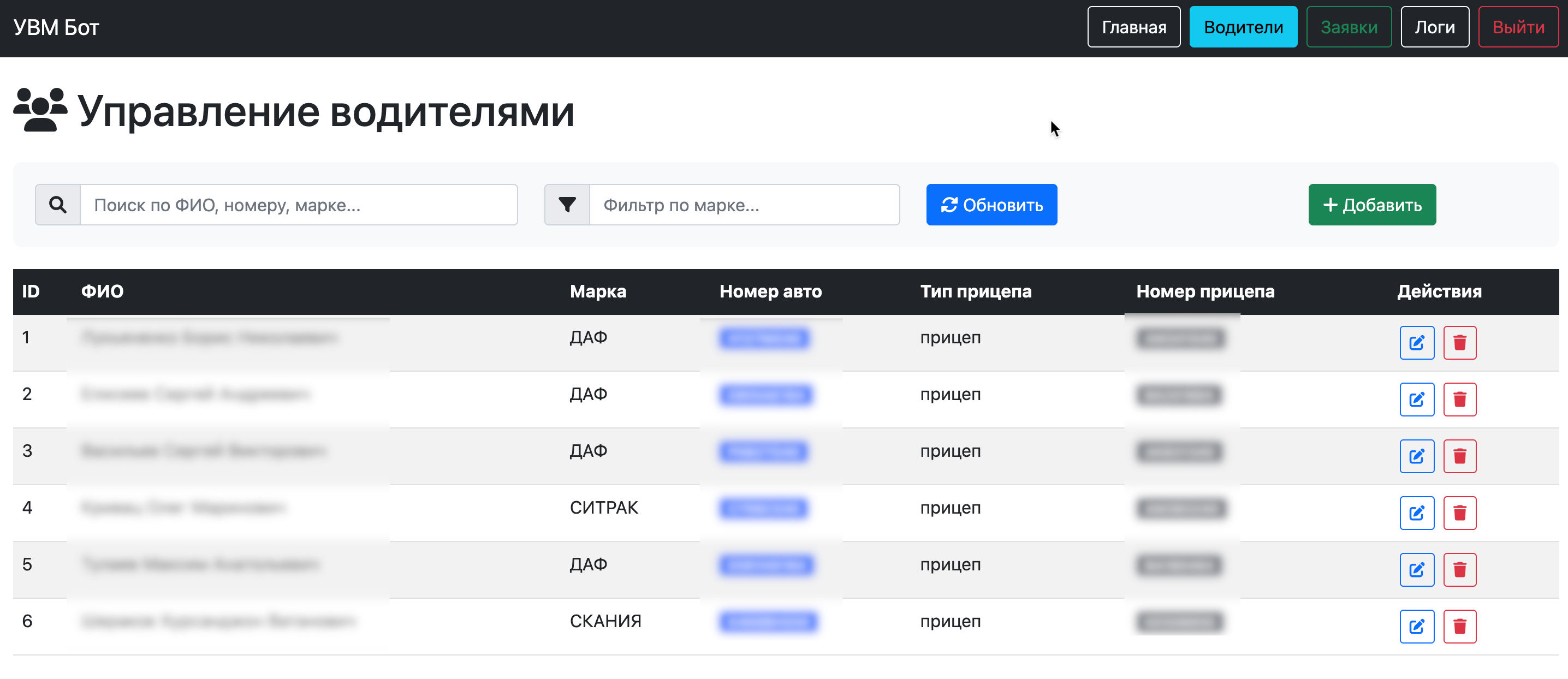Edit the driver in row 3
This screenshot has height=679, width=1568.
[x=1416, y=456]
